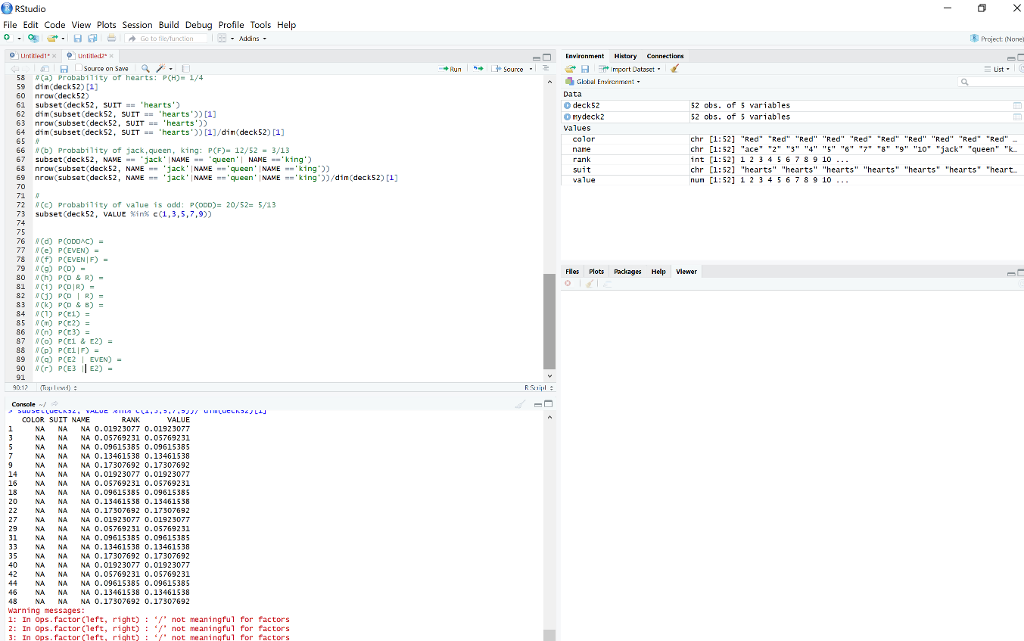Image resolution: width=1024 pixels, height=641 pixels.
Task: Enable the Source on Save checkbox
Action: click(80, 69)
